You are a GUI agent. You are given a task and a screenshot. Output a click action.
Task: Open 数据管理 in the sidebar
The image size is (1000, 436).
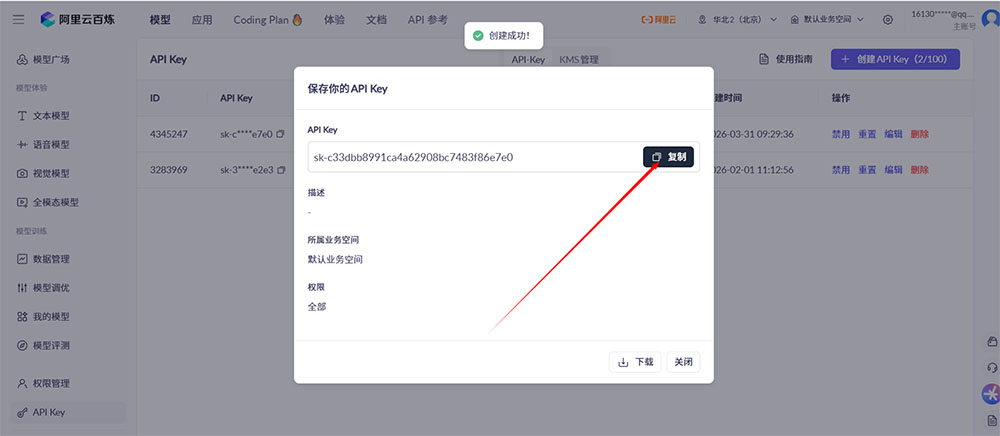(x=43, y=259)
